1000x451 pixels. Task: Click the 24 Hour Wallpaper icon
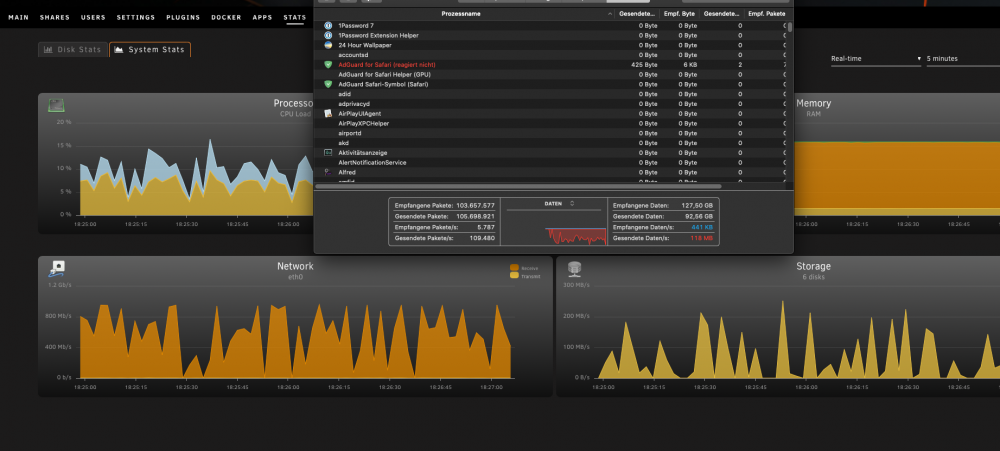pyautogui.click(x=328, y=45)
